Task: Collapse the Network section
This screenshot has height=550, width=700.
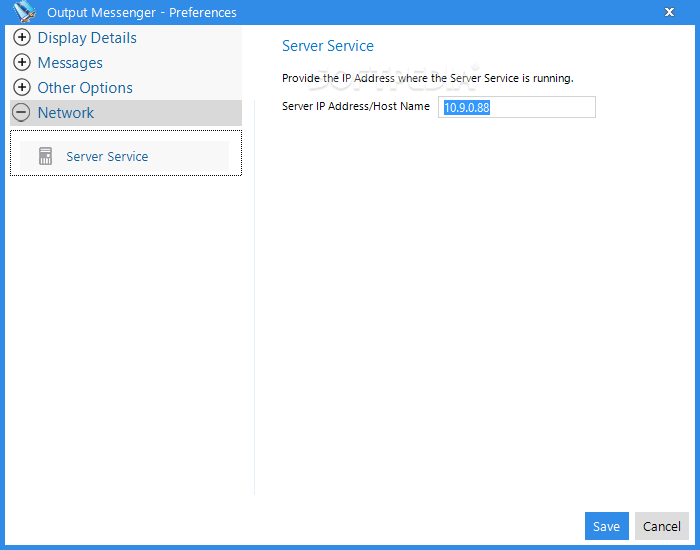Action: point(21,112)
